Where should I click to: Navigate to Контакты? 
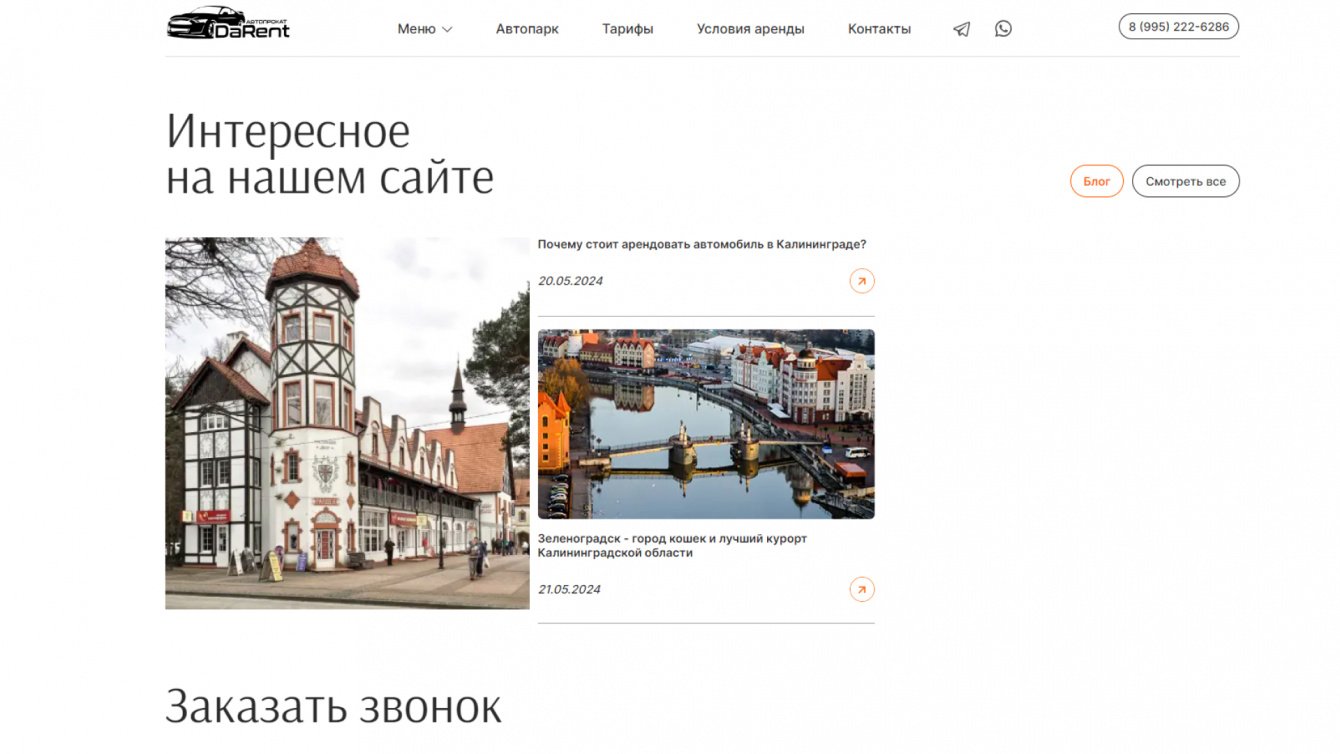coord(879,29)
